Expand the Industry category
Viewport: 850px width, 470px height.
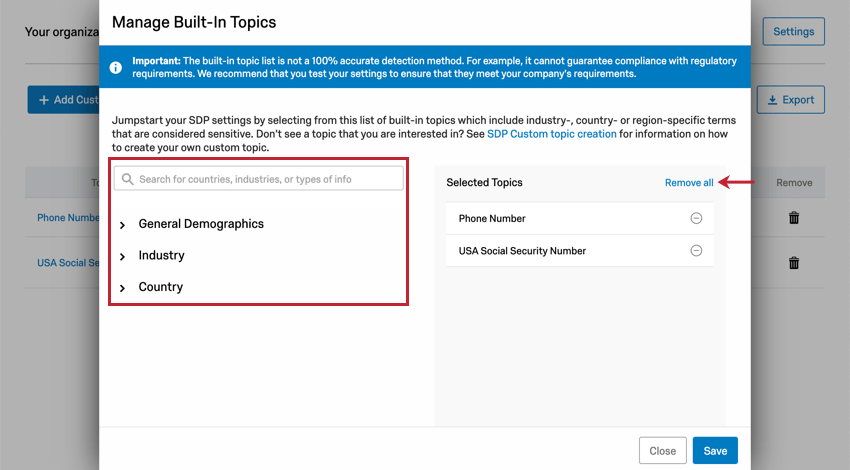tap(123, 257)
